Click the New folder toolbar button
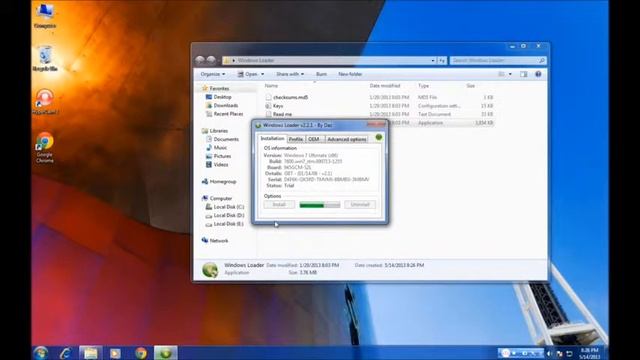This screenshot has height=360, width=640. pyautogui.click(x=350, y=74)
